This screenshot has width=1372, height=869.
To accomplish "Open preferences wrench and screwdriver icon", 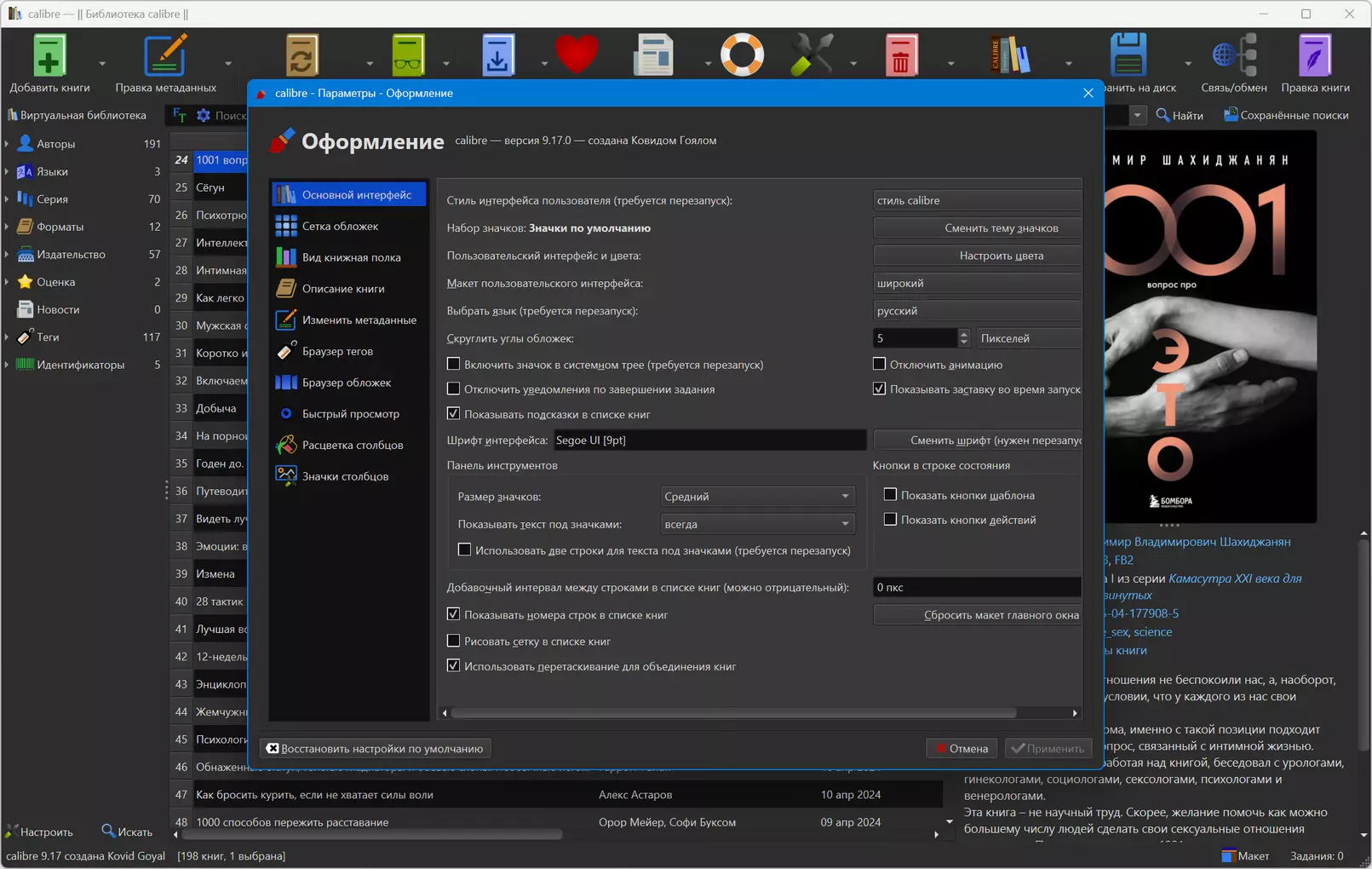I will click(812, 55).
